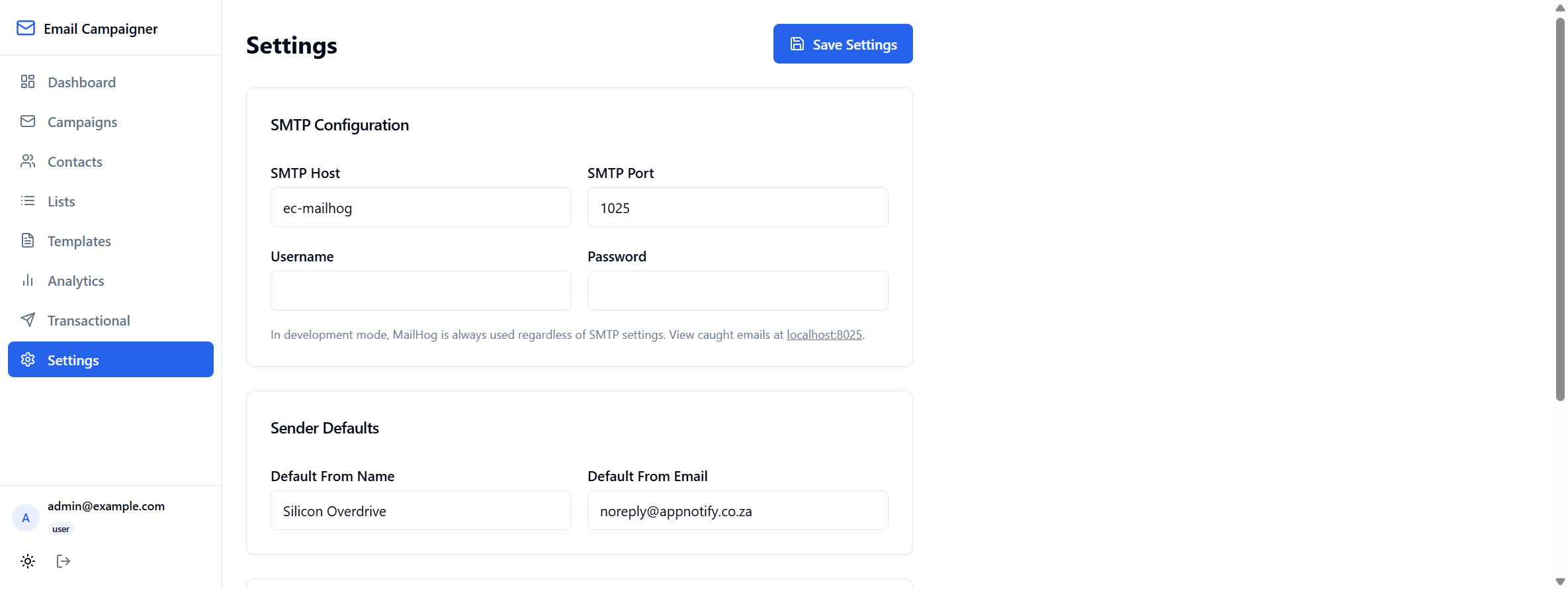Click the Templates document icon
The width and height of the screenshot is (1568, 589).
[x=28, y=240]
